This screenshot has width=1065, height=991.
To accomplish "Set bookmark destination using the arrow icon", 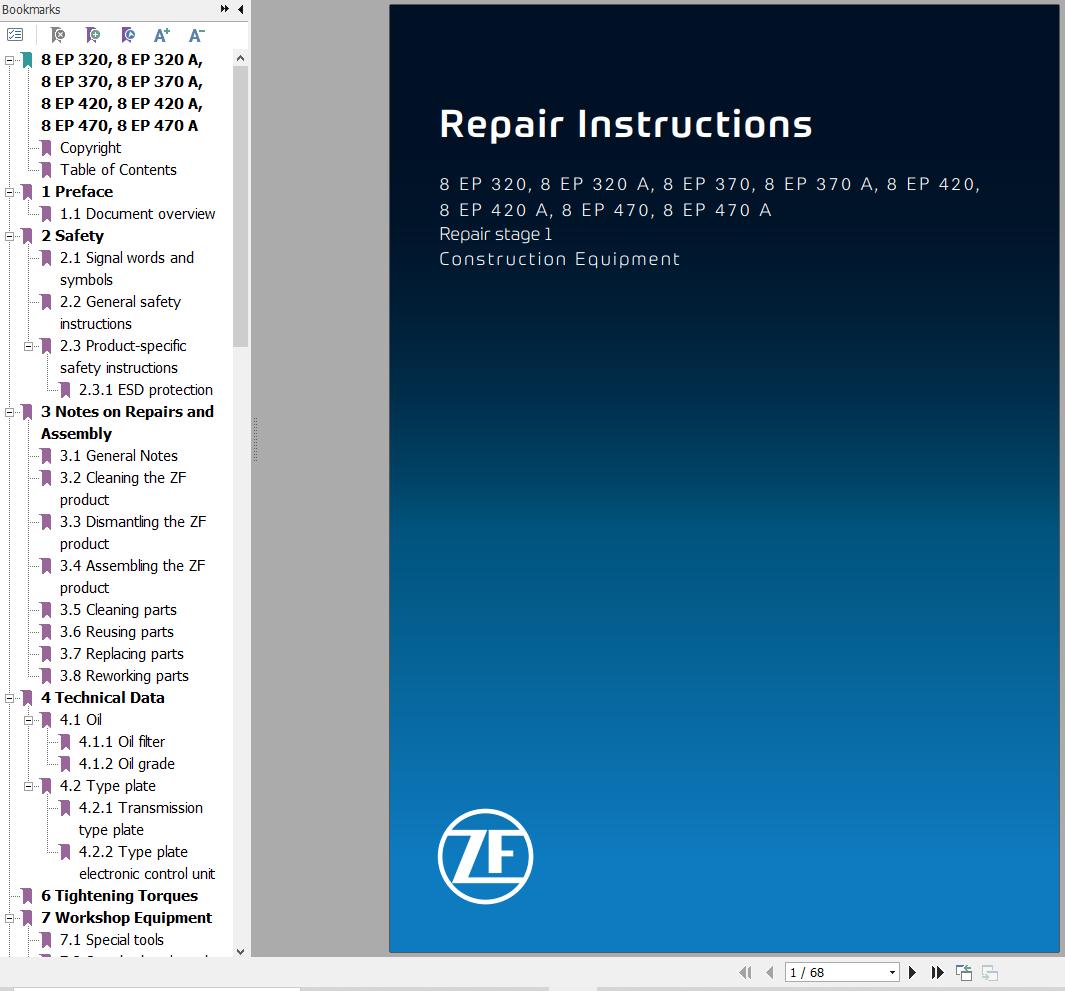I will pyautogui.click(x=126, y=35).
